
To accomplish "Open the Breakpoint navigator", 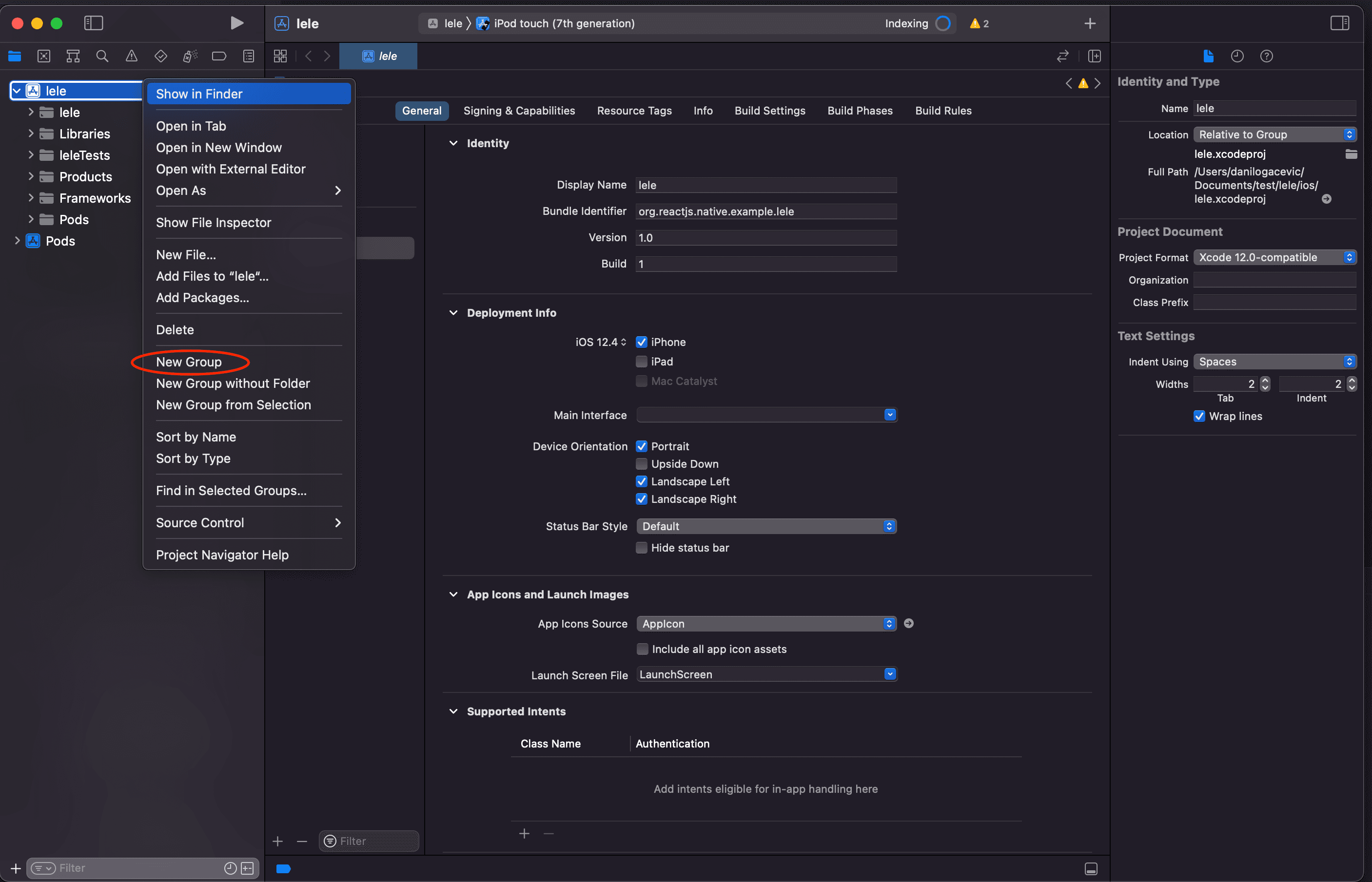I will pyautogui.click(x=219, y=56).
